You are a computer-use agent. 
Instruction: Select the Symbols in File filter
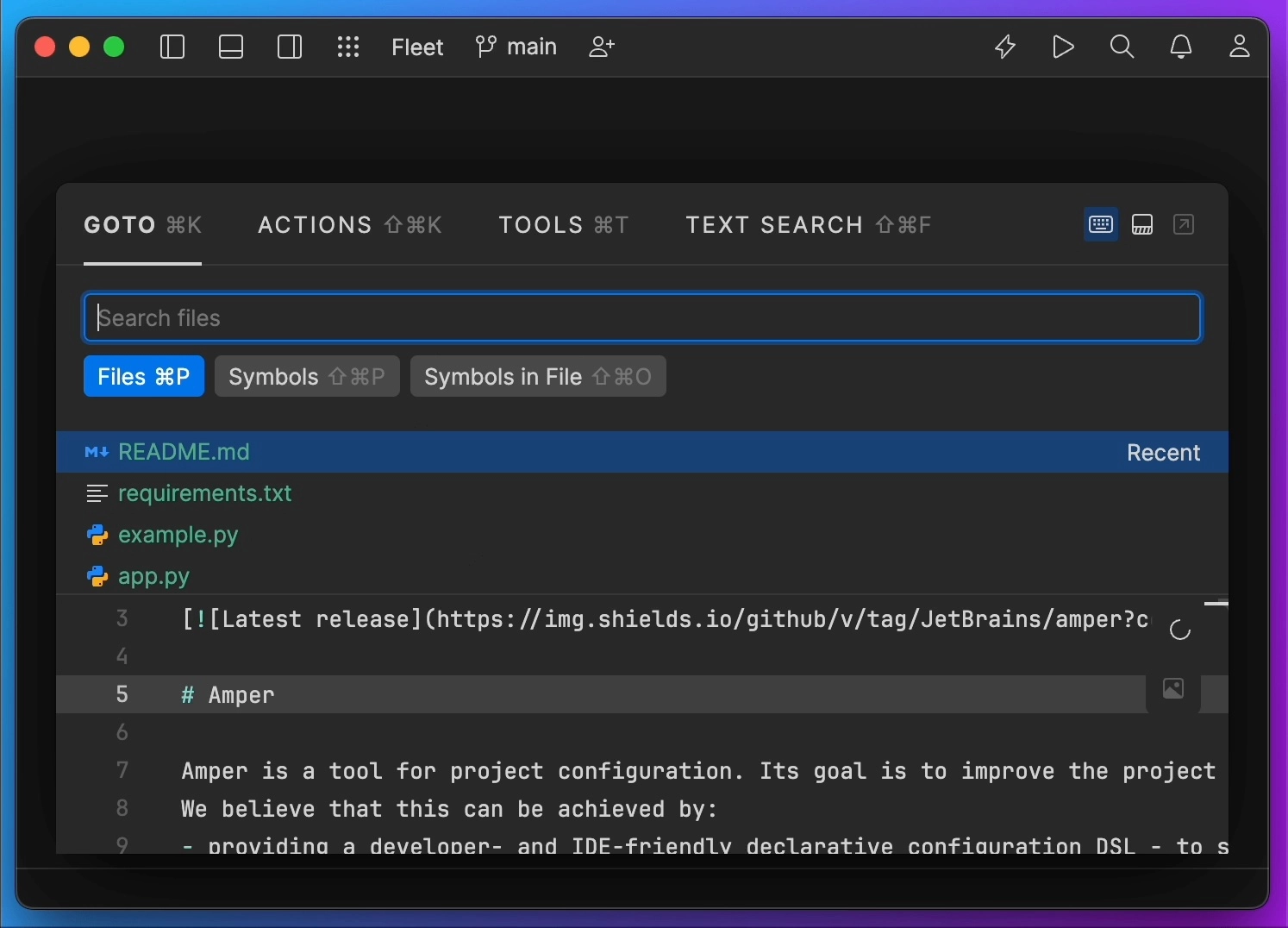pos(538,377)
